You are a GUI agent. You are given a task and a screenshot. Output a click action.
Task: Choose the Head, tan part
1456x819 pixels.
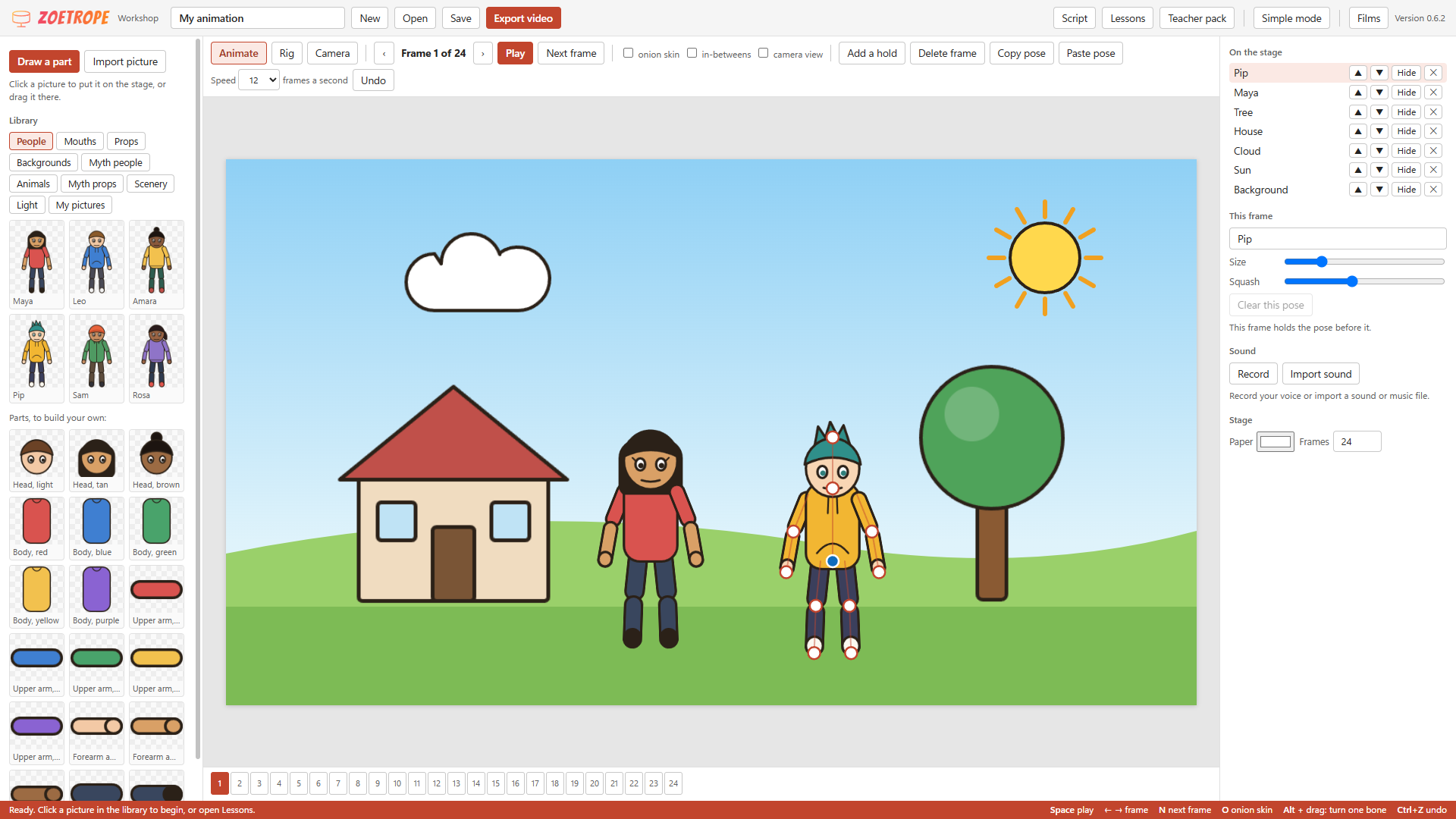[x=96, y=460]
